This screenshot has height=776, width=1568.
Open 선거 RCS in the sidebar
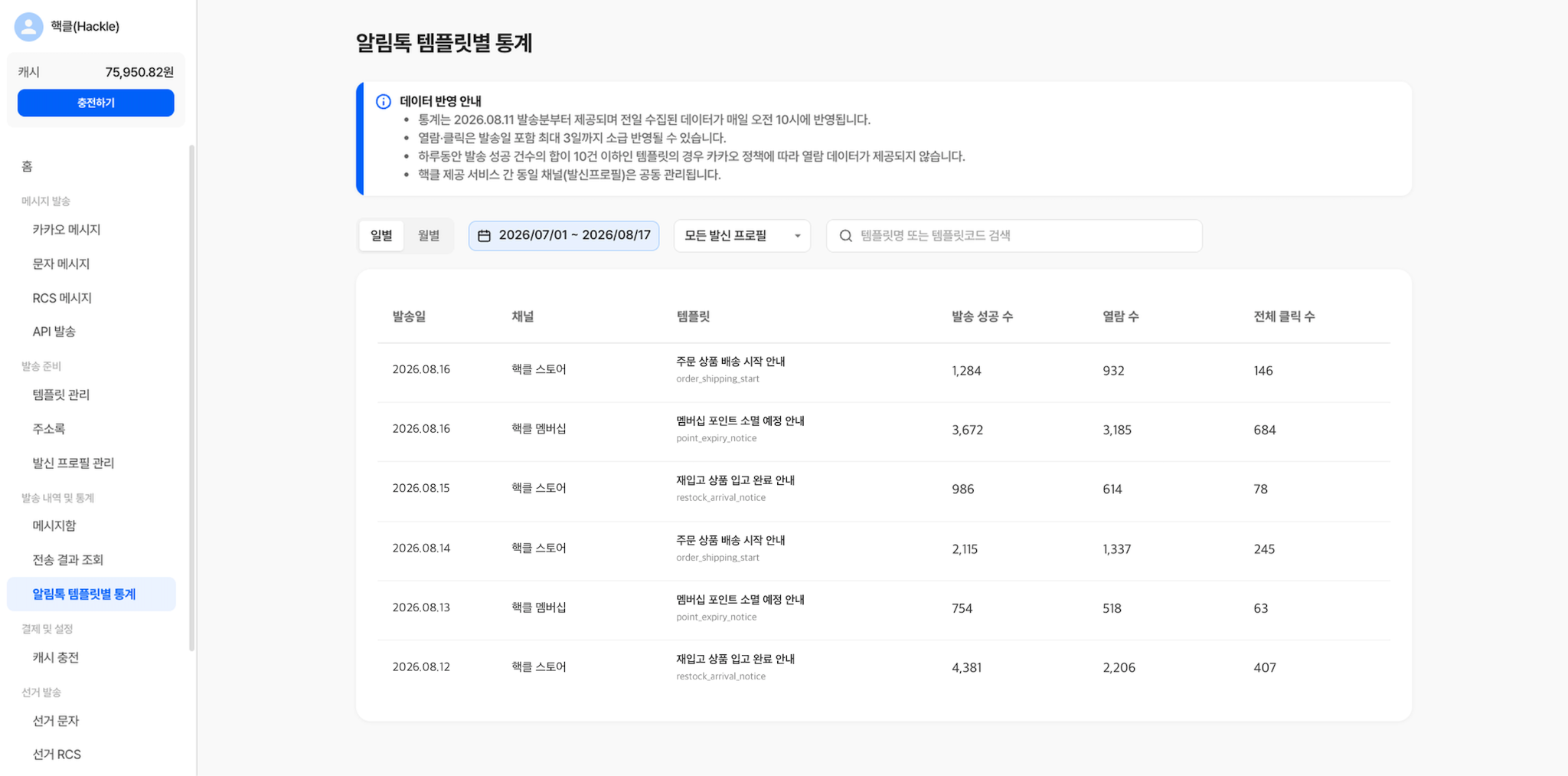click(x=57, y=755)
